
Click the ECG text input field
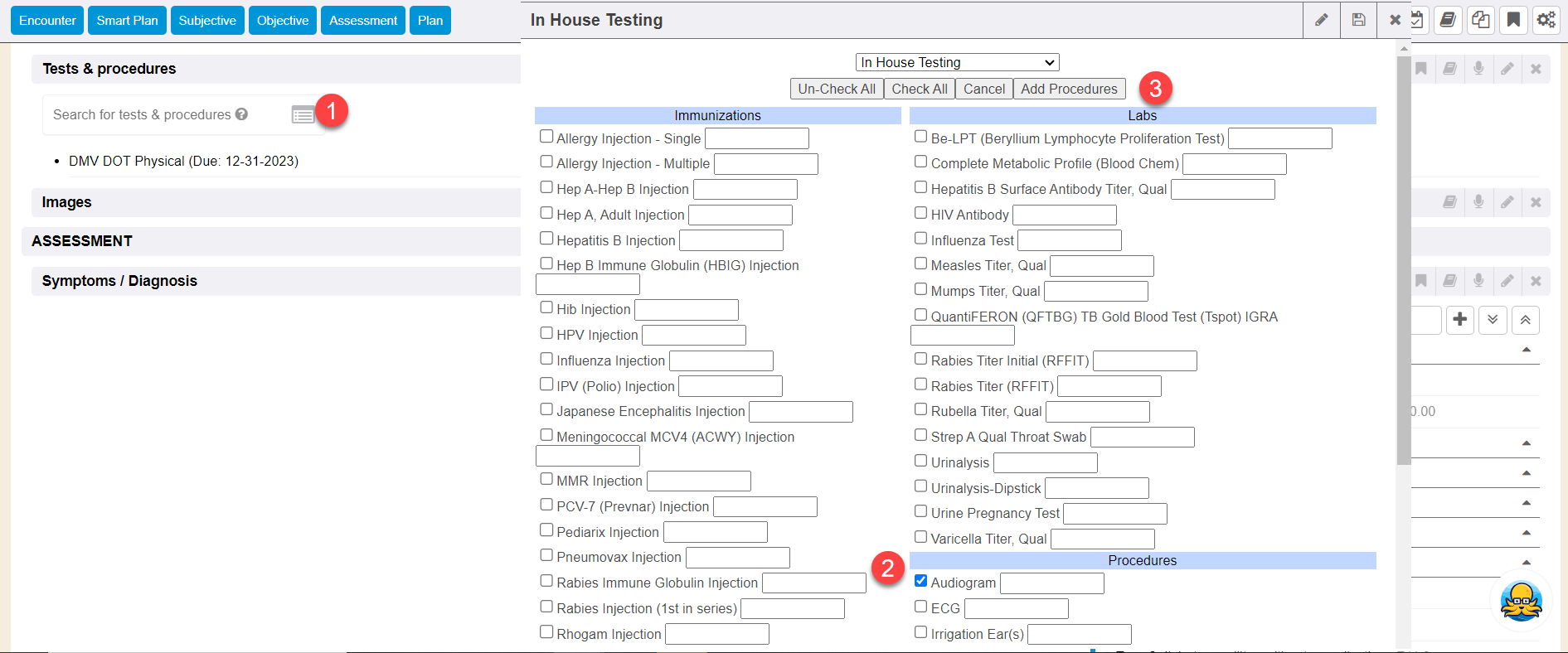[1016, 609]
